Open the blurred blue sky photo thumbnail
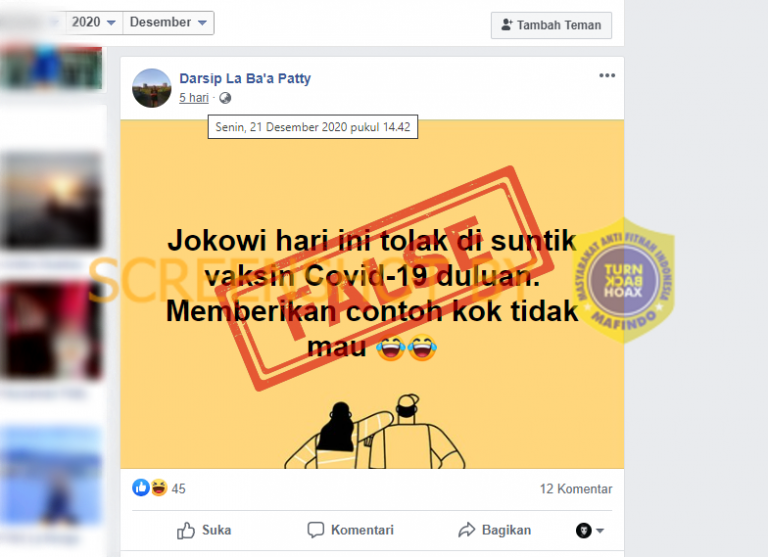Screen dimensions: 768x557 coord(51,474)
